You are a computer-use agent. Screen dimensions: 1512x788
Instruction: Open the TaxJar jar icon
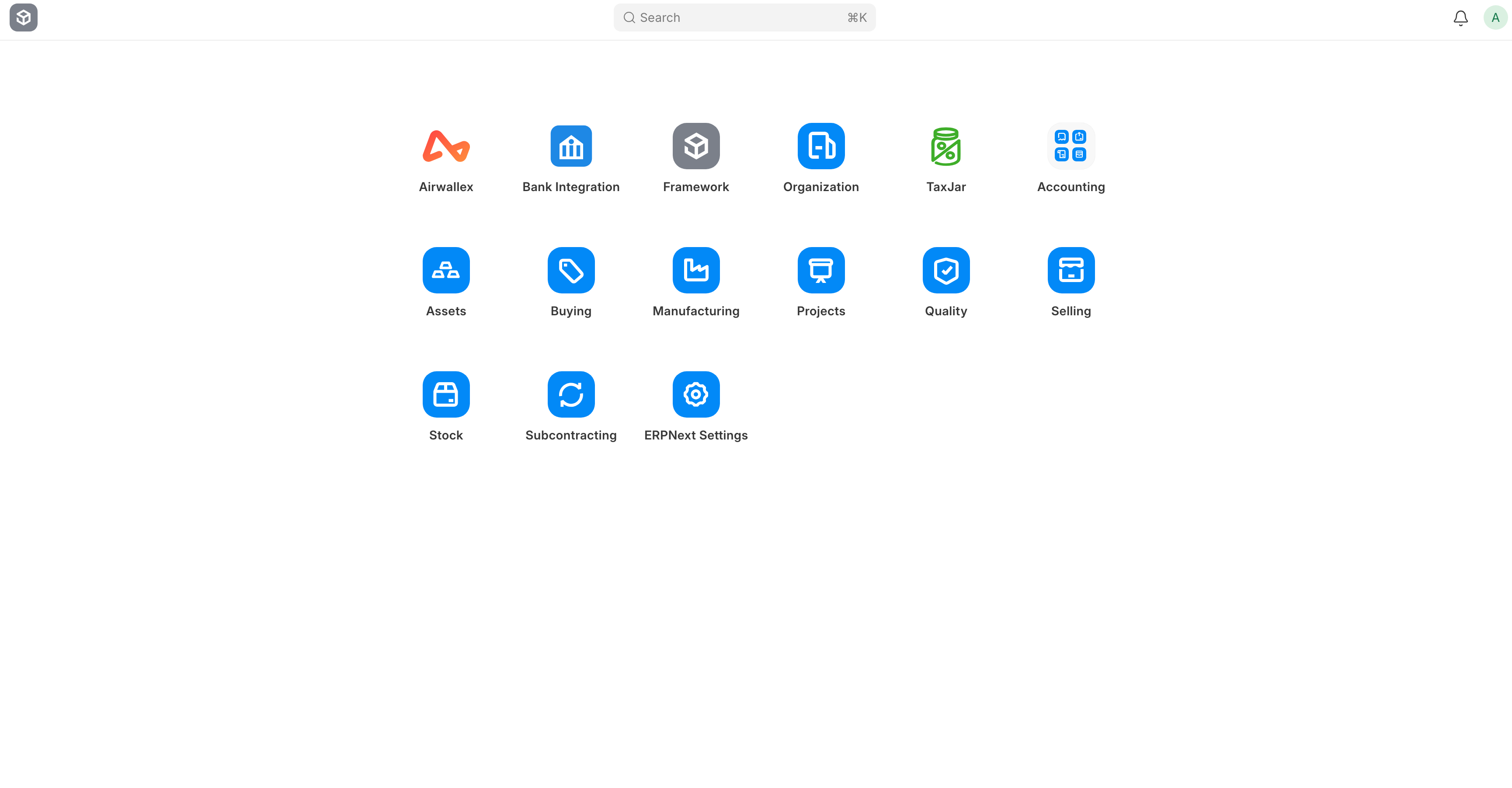946,146
